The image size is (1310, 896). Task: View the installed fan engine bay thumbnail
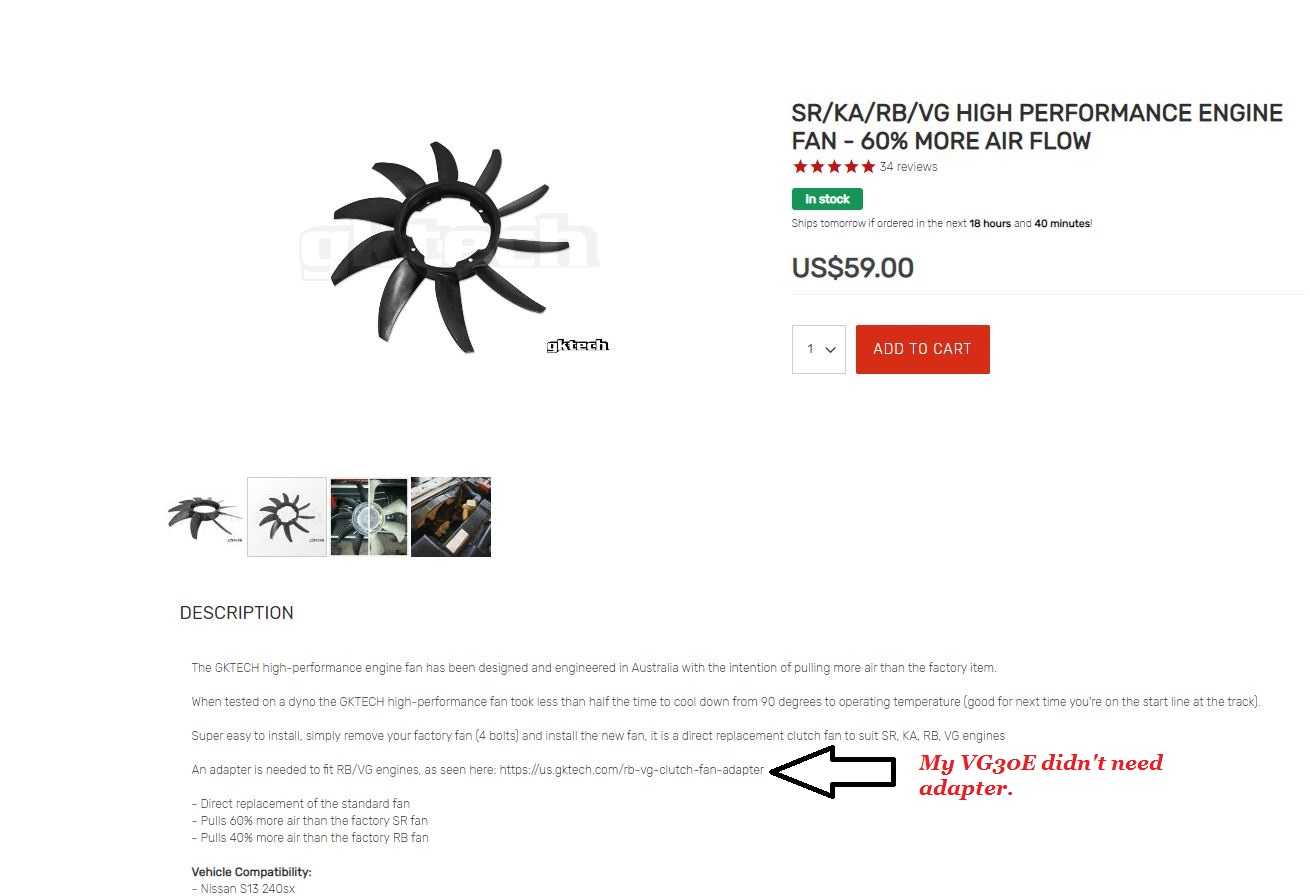pyautogui.click(x=369, y=517)
